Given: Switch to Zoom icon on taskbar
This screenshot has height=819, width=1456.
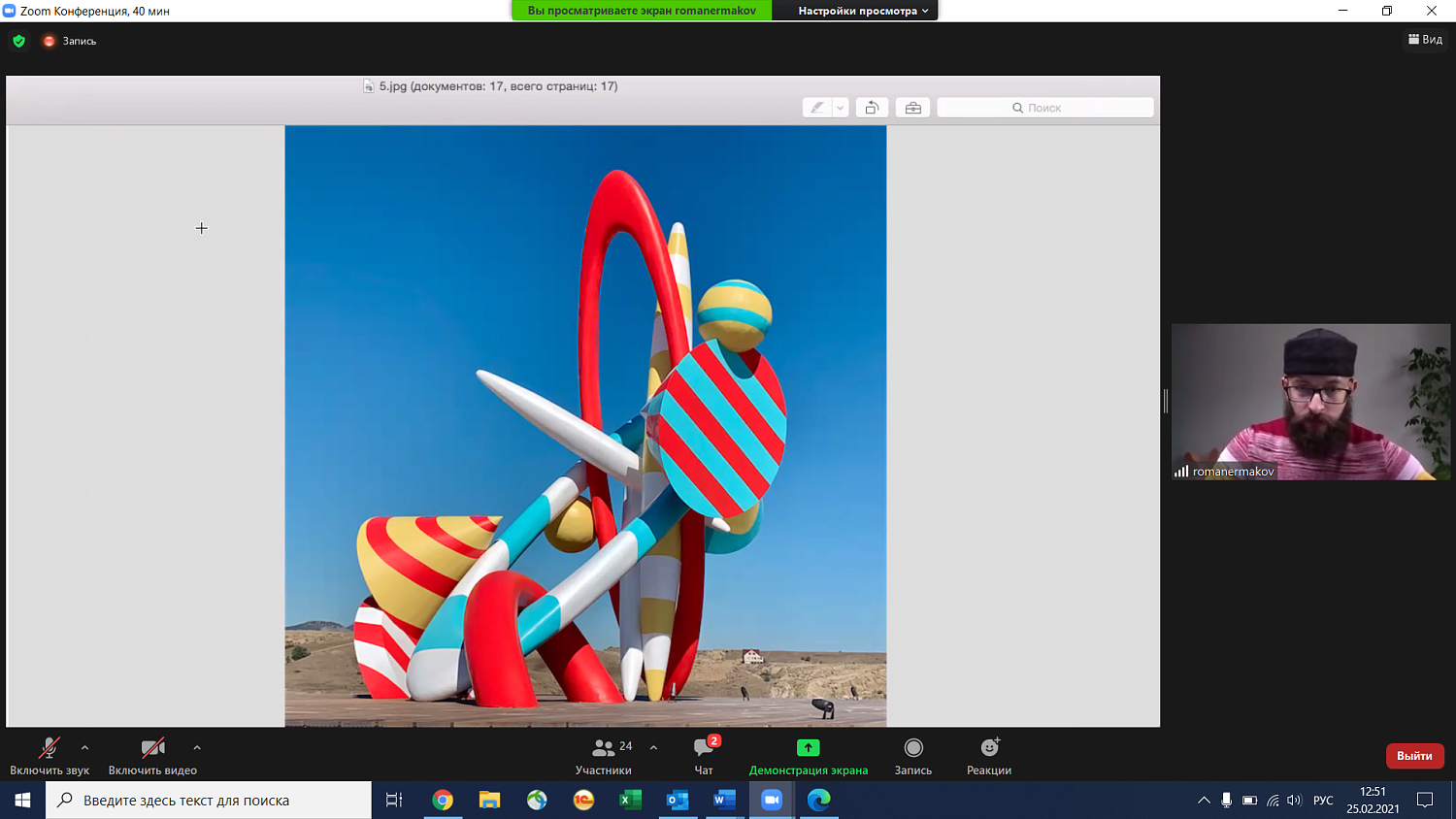Looking at the screenshot, I should coord(772,800).
